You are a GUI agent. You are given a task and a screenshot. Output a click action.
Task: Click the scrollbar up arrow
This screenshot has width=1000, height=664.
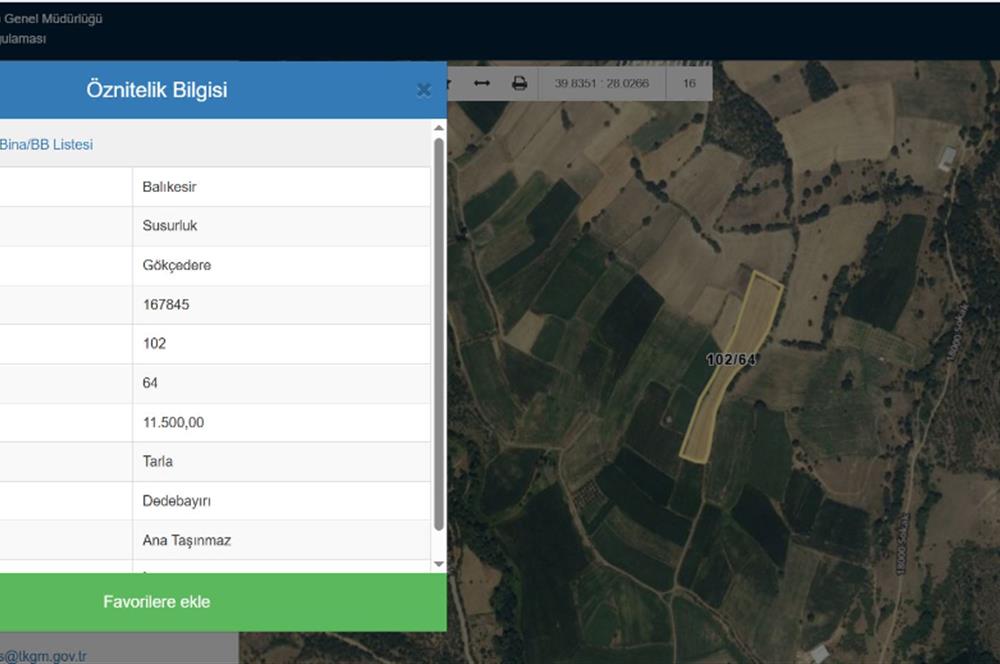[x=439, y=128]
